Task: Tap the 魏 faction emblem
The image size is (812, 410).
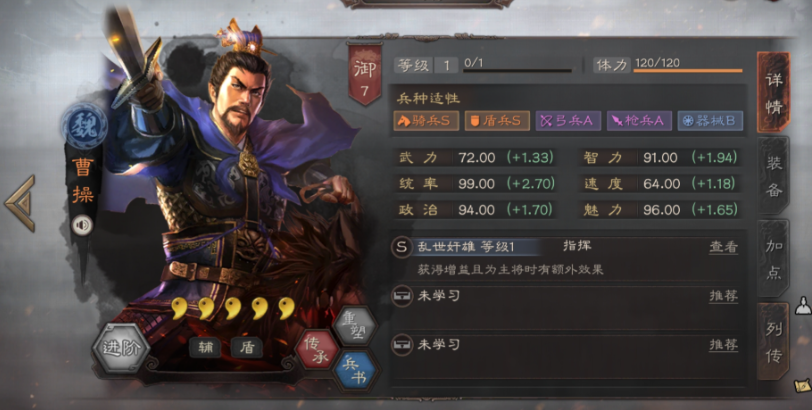Action: [84, 126]
